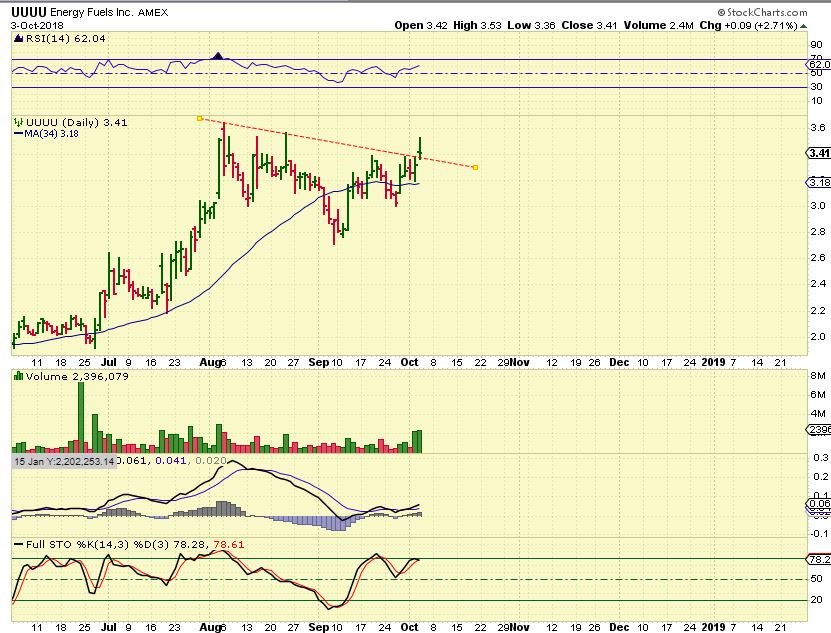
Task: Click the Volume 2,396,079 label
Action: click(x=77, y=376)
